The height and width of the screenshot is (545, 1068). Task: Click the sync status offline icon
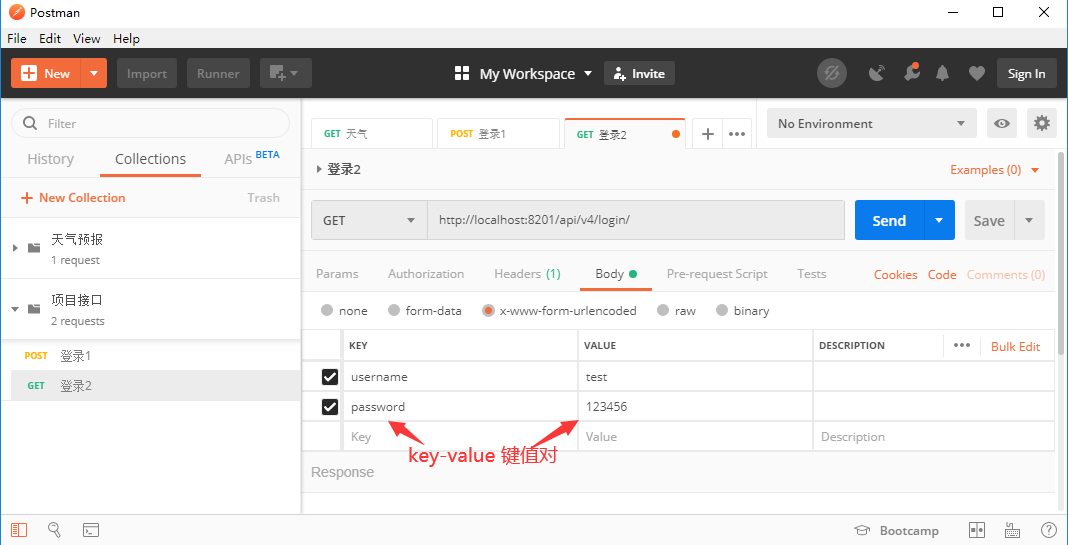point(832,74)
